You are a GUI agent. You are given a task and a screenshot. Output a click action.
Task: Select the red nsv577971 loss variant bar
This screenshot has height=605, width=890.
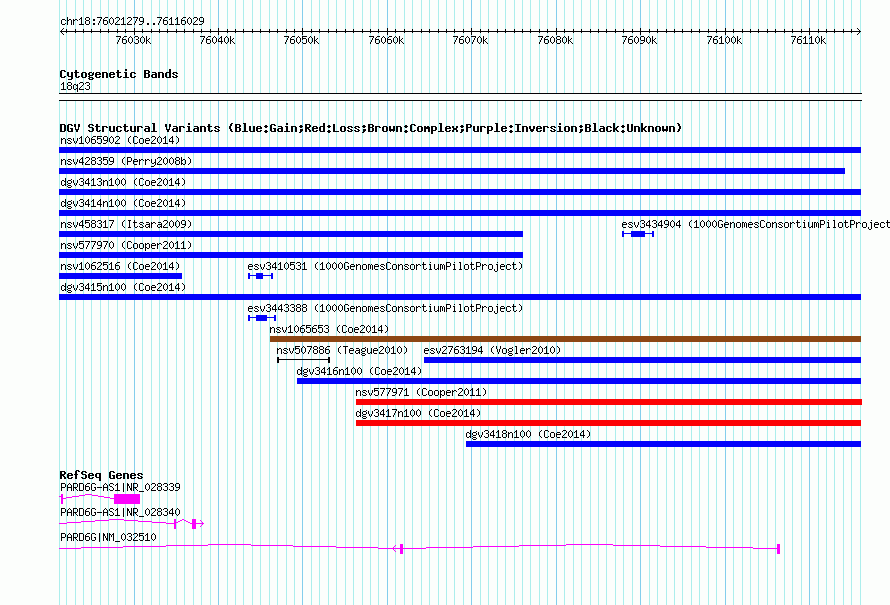(608, 402)
